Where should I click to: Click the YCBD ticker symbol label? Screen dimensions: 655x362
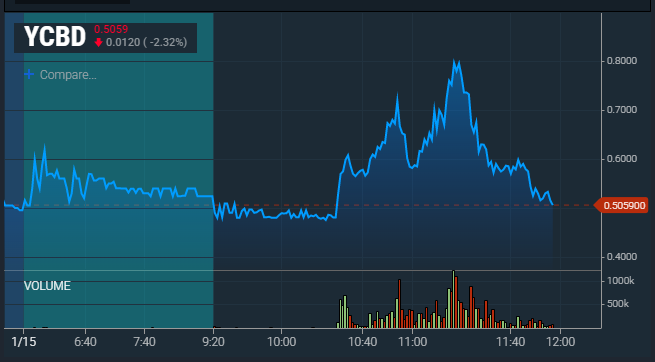(55, 37)
